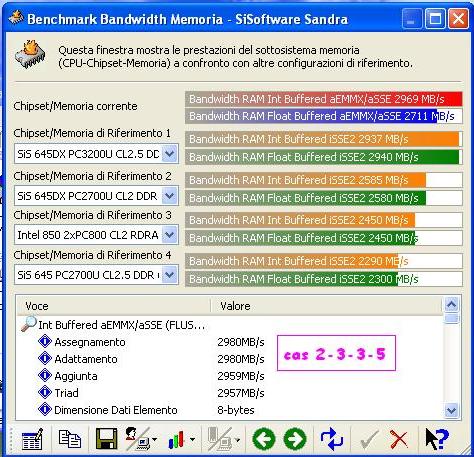This screenshot has height=457, width=474.
Task: Click the blue Float Buffered 2711 MB/s bar
Action: pos(324,116)
